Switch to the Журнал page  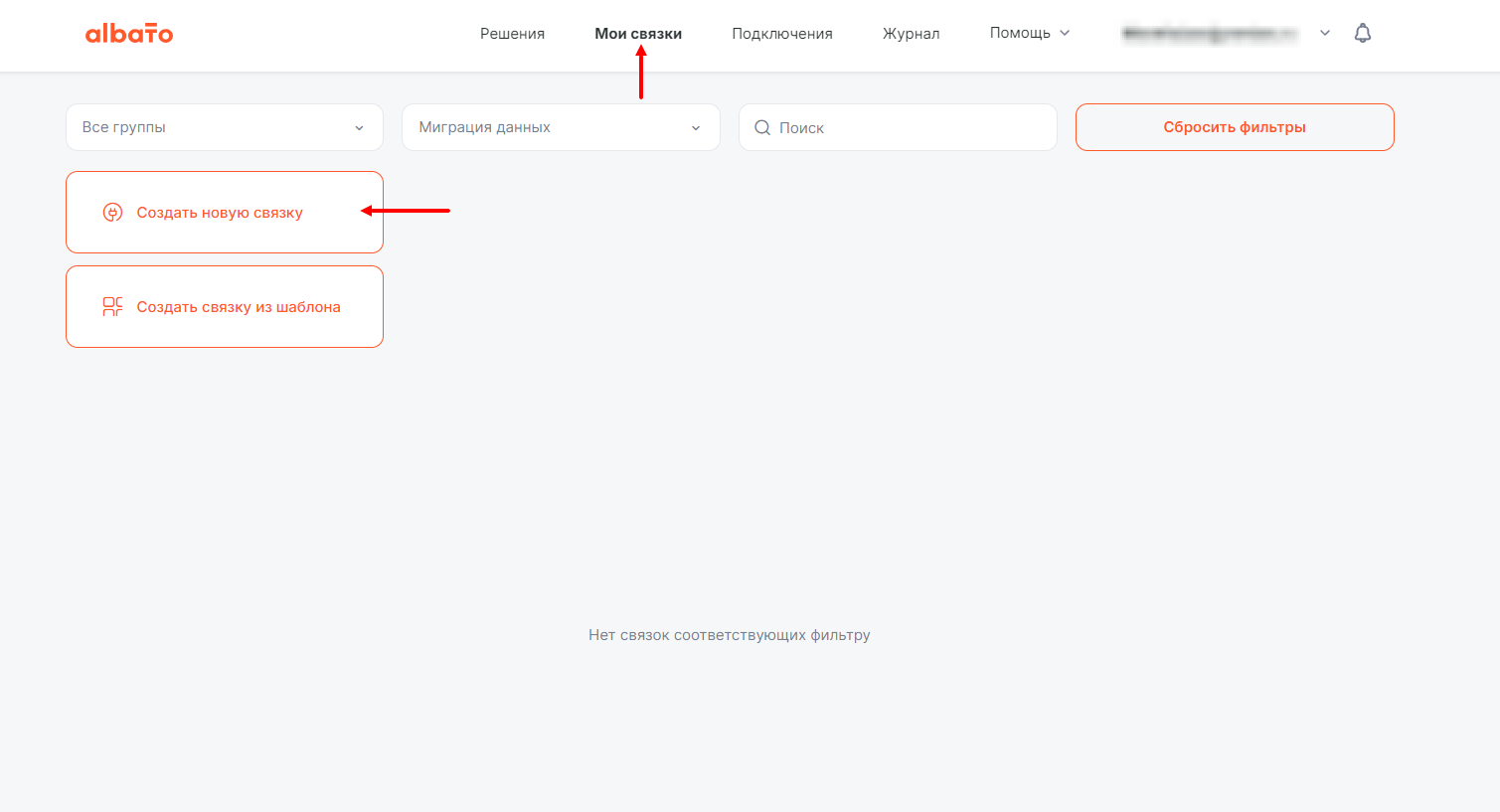tap(911, 34)
